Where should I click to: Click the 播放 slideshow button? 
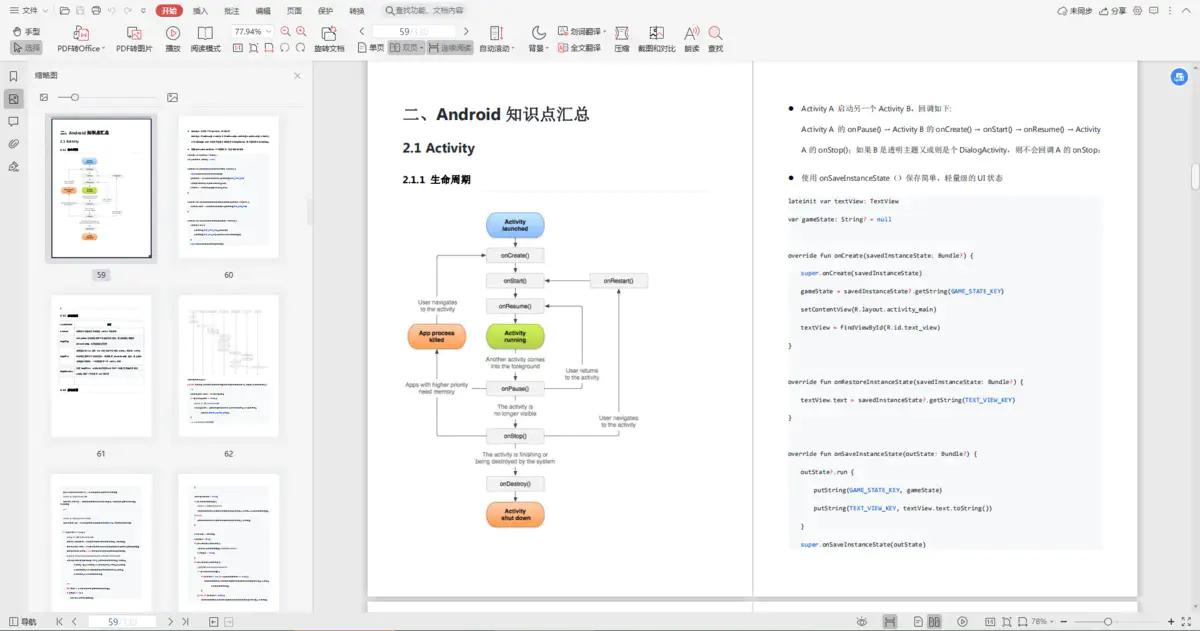tap(173, 39)
